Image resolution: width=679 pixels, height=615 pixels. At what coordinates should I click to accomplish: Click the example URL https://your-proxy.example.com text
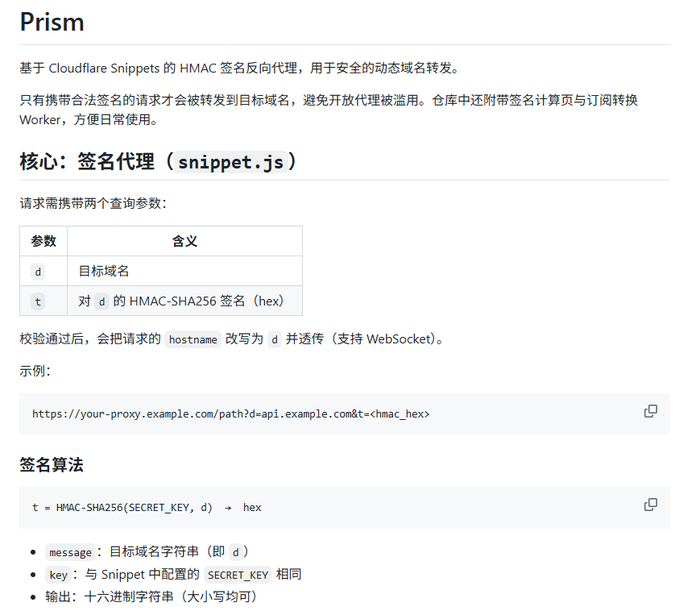click(231, 414)
